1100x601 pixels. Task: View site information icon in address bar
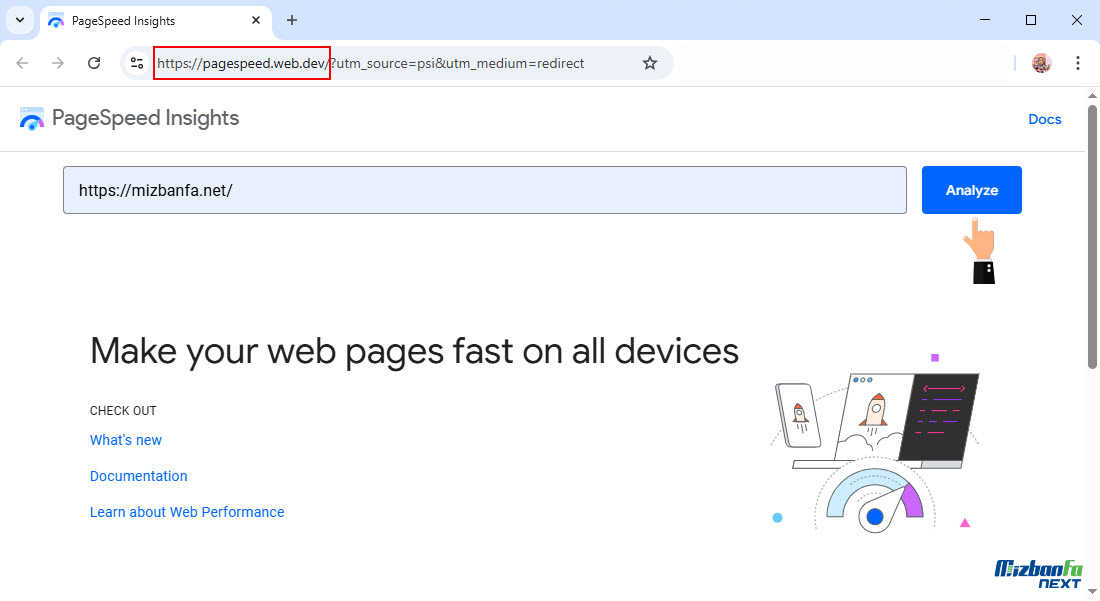pyautogui.click(x=137, y=63)
